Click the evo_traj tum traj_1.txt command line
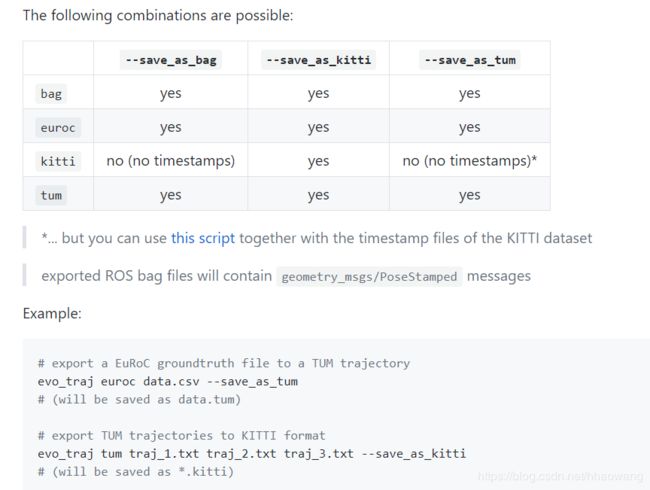 (x=252, y=454)
